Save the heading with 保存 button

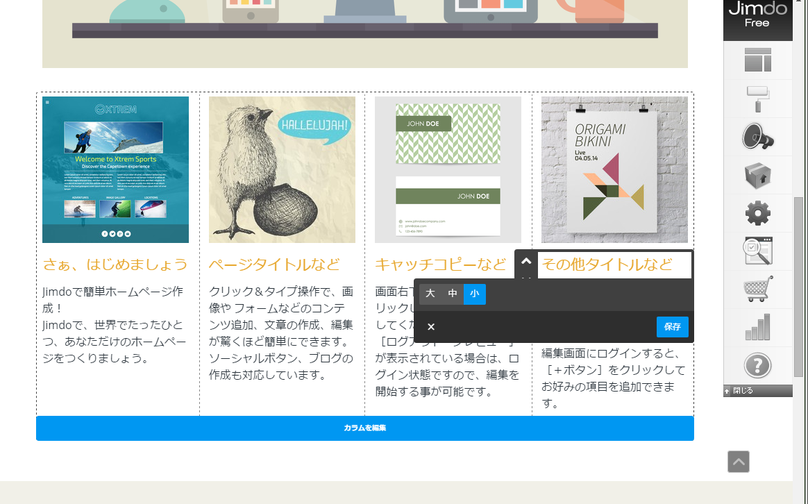(672, 327)
